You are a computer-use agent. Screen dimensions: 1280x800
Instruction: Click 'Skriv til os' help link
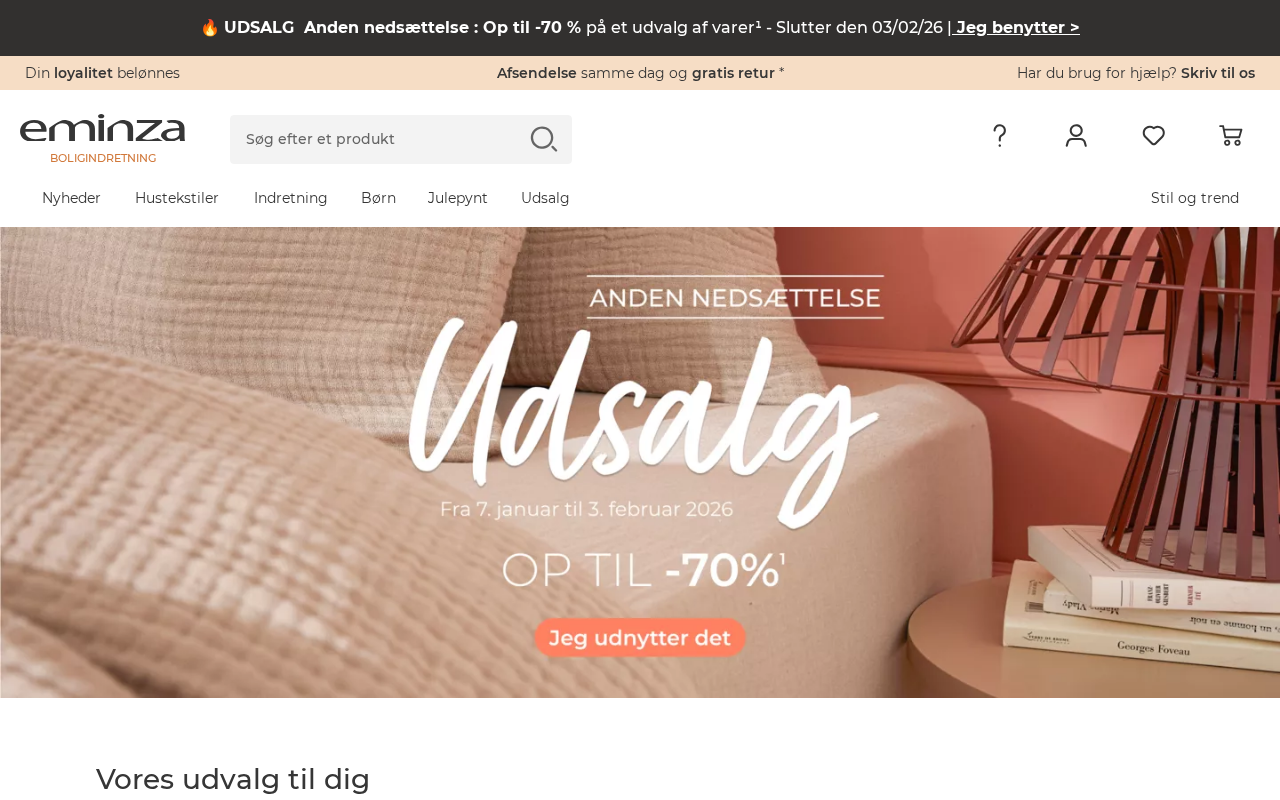coord(1218,73)
